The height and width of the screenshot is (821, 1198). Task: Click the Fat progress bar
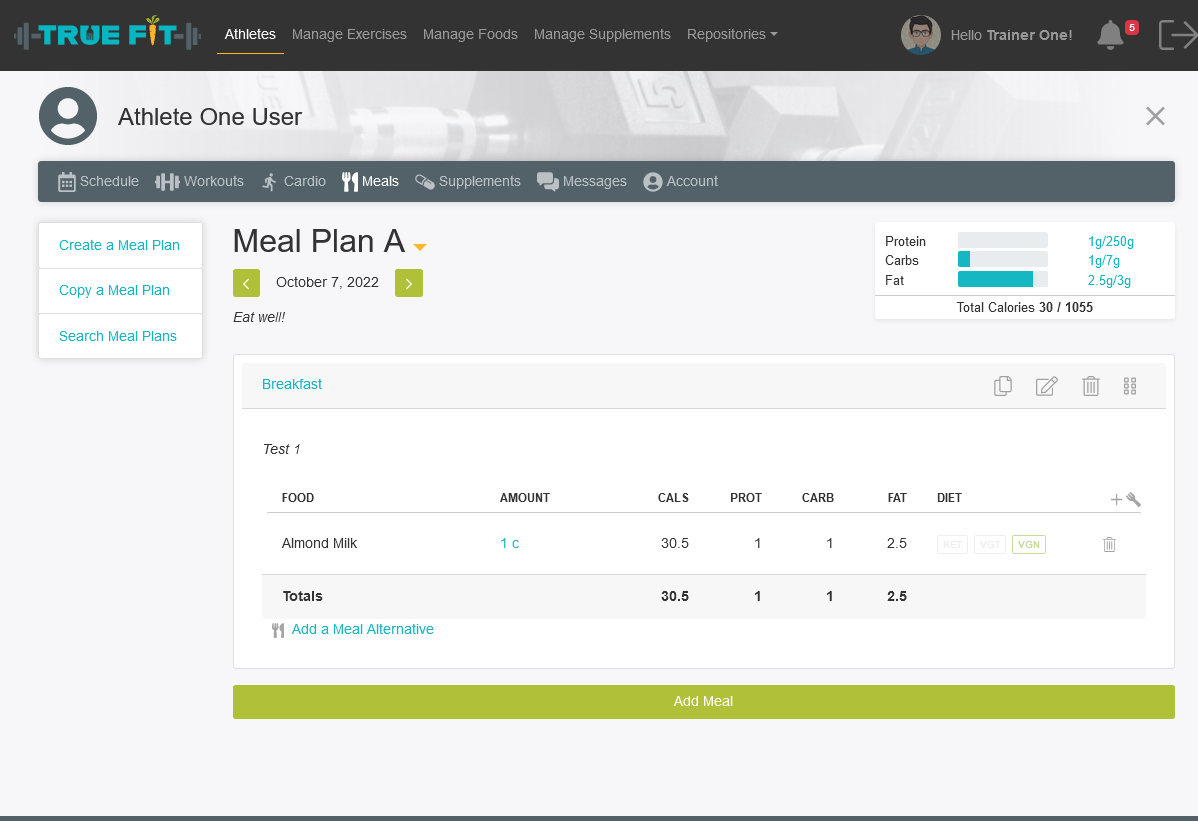[x=1002, y=280]
